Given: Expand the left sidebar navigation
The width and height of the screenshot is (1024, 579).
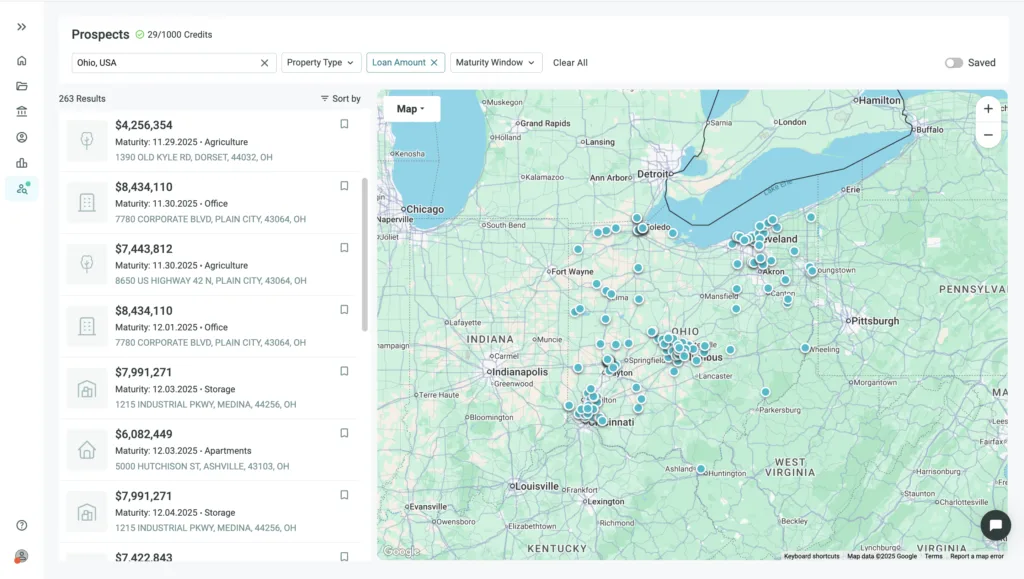Looking at the screenshot, I should coord(21,27).
